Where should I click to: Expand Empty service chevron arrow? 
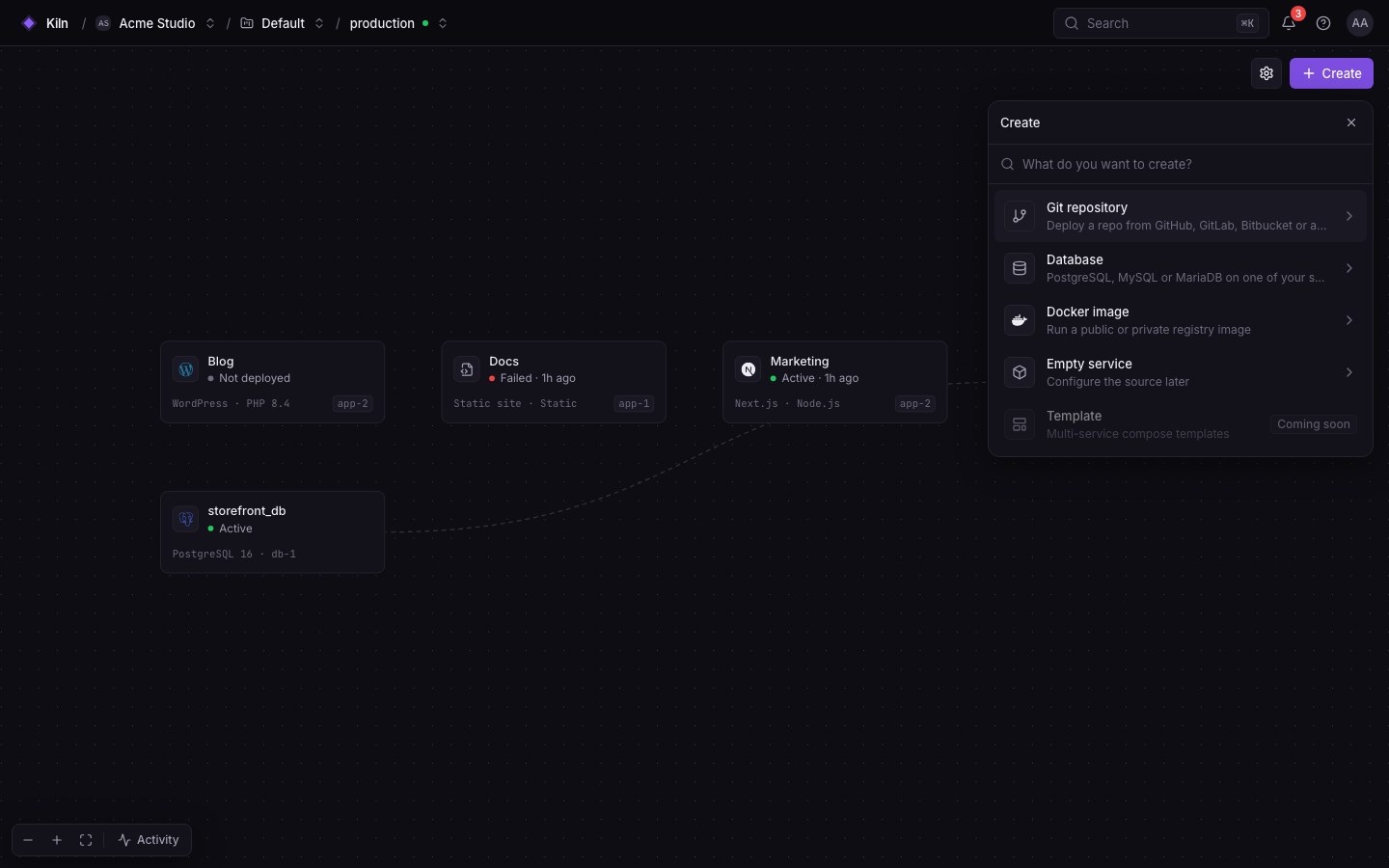pyautogui.click(x=1349, y=372)
